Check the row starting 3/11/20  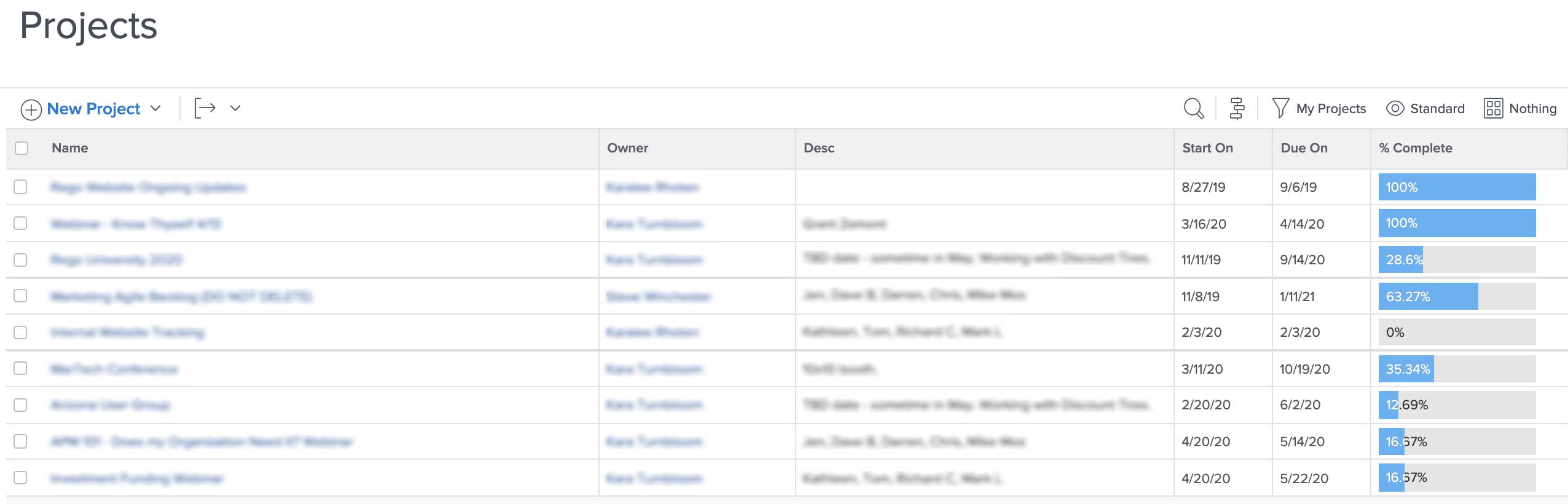[20, 368]
